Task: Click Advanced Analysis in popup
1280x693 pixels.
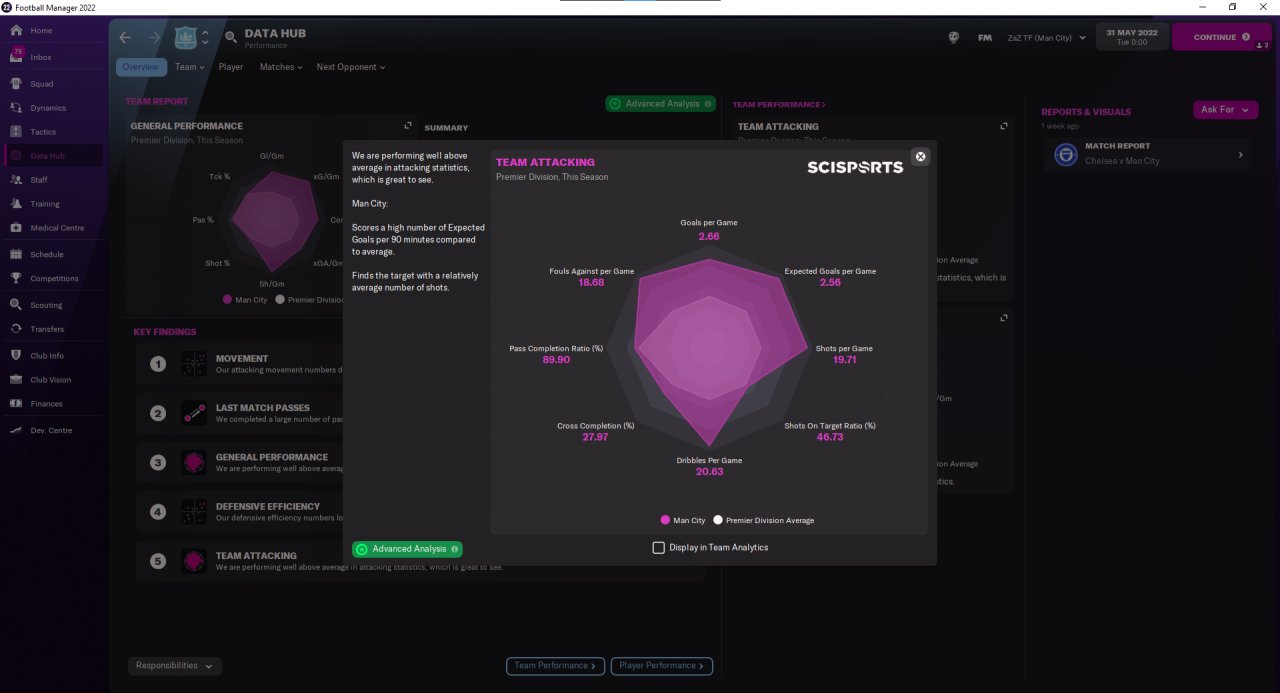Action: pyautogui.click(x=407, y=549)
